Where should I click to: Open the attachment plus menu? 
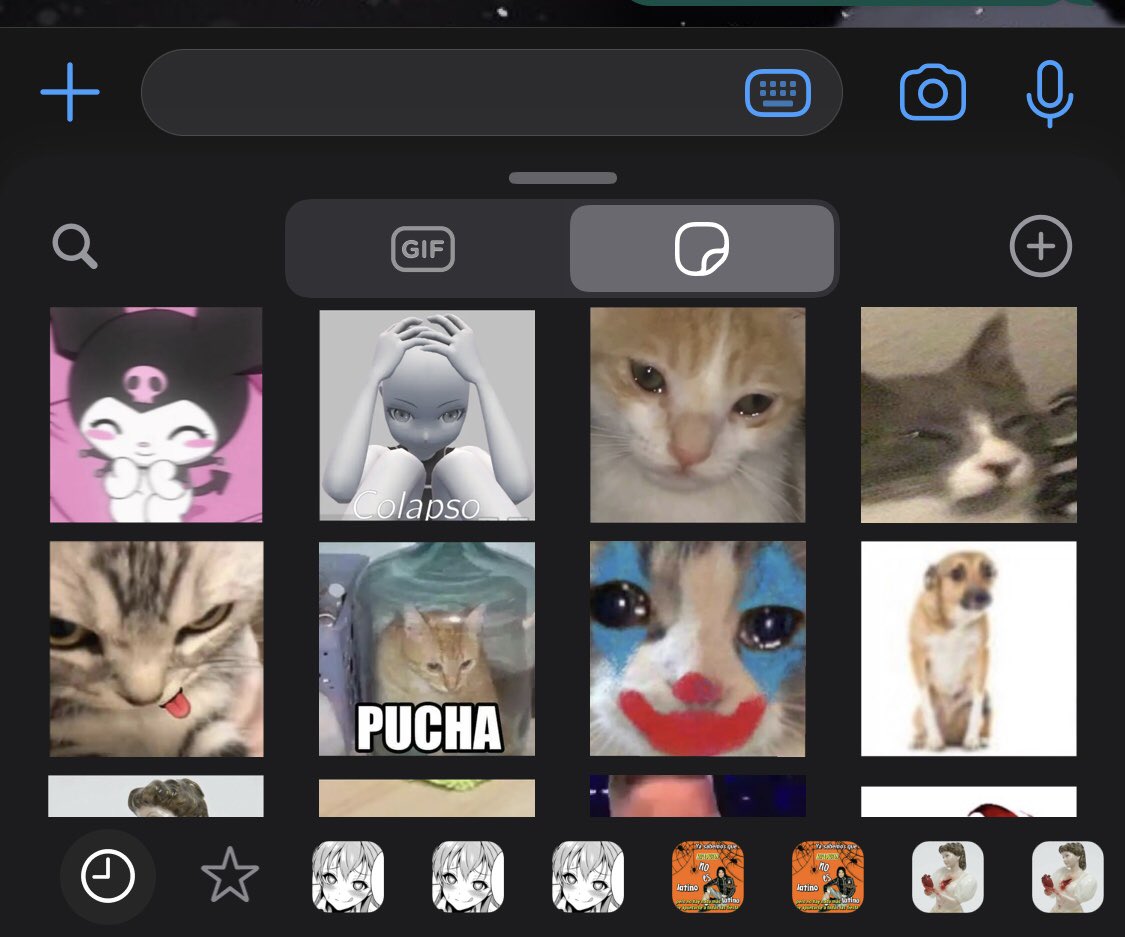70,92
